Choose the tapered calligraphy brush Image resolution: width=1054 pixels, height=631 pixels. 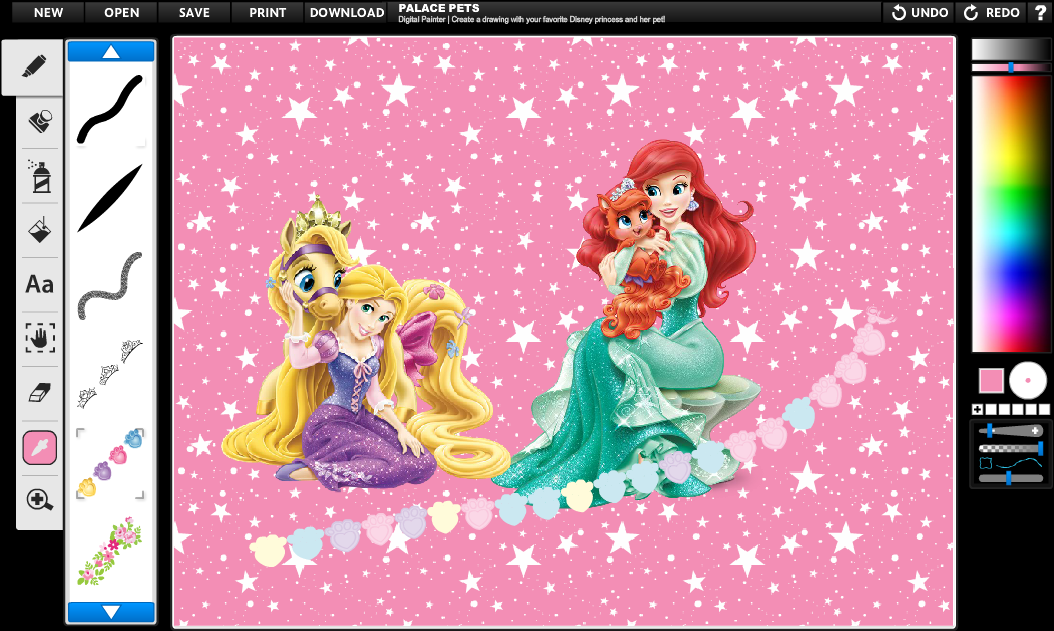[x=110, y=198]
